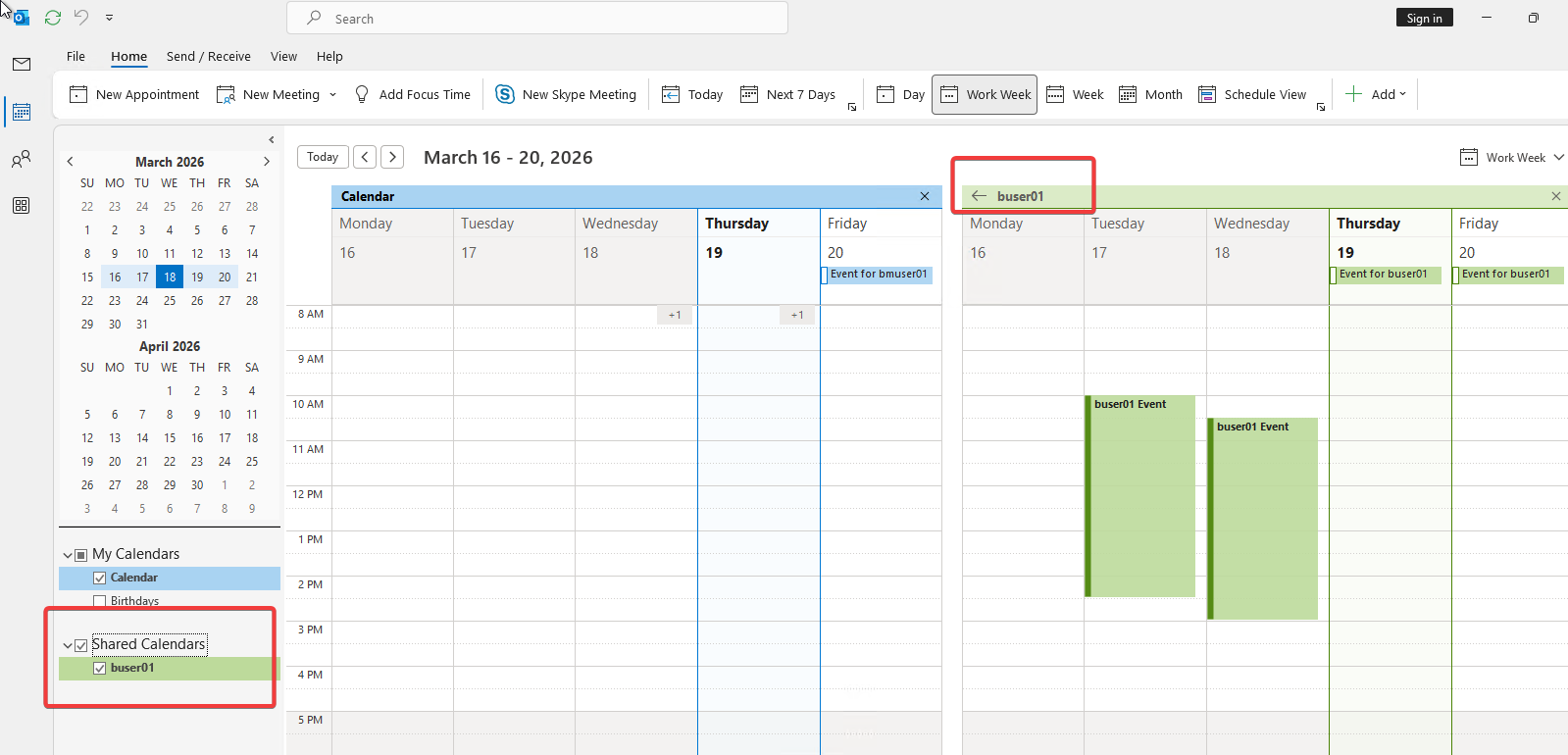This screenshot has width=1568, height=755.
Task: Click the Send/Receive sync icon
Action: tap(53, 18)
